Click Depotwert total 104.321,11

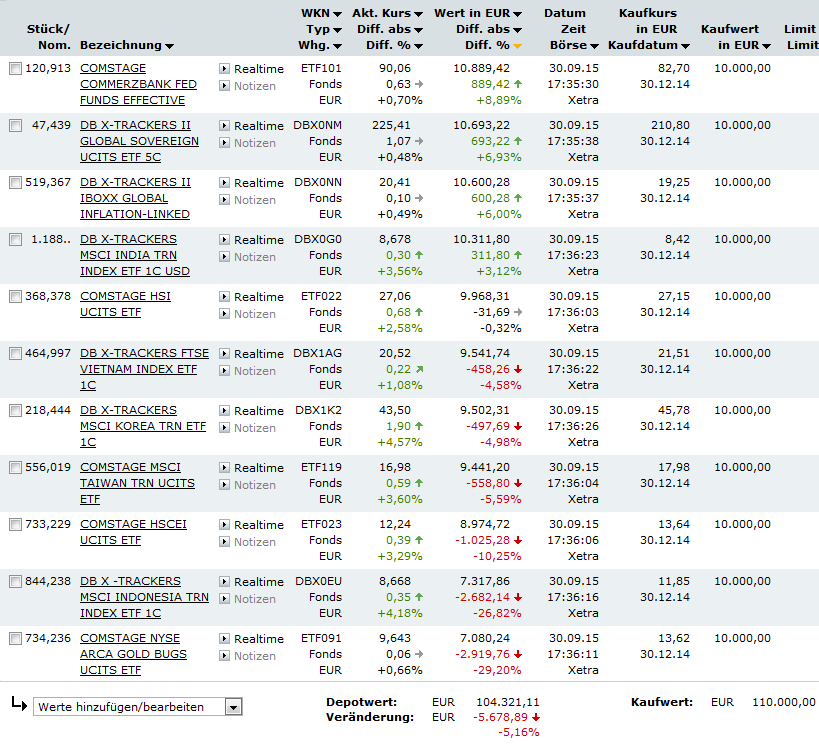(508, 702)
